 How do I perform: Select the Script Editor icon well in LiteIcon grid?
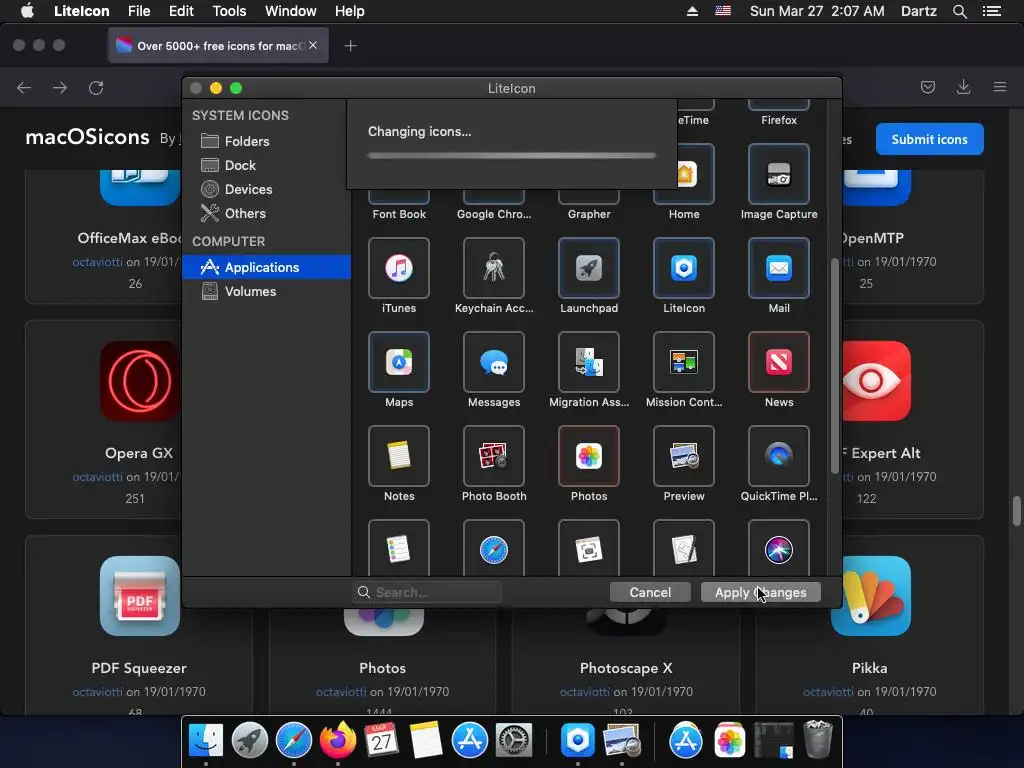[684, 549]
